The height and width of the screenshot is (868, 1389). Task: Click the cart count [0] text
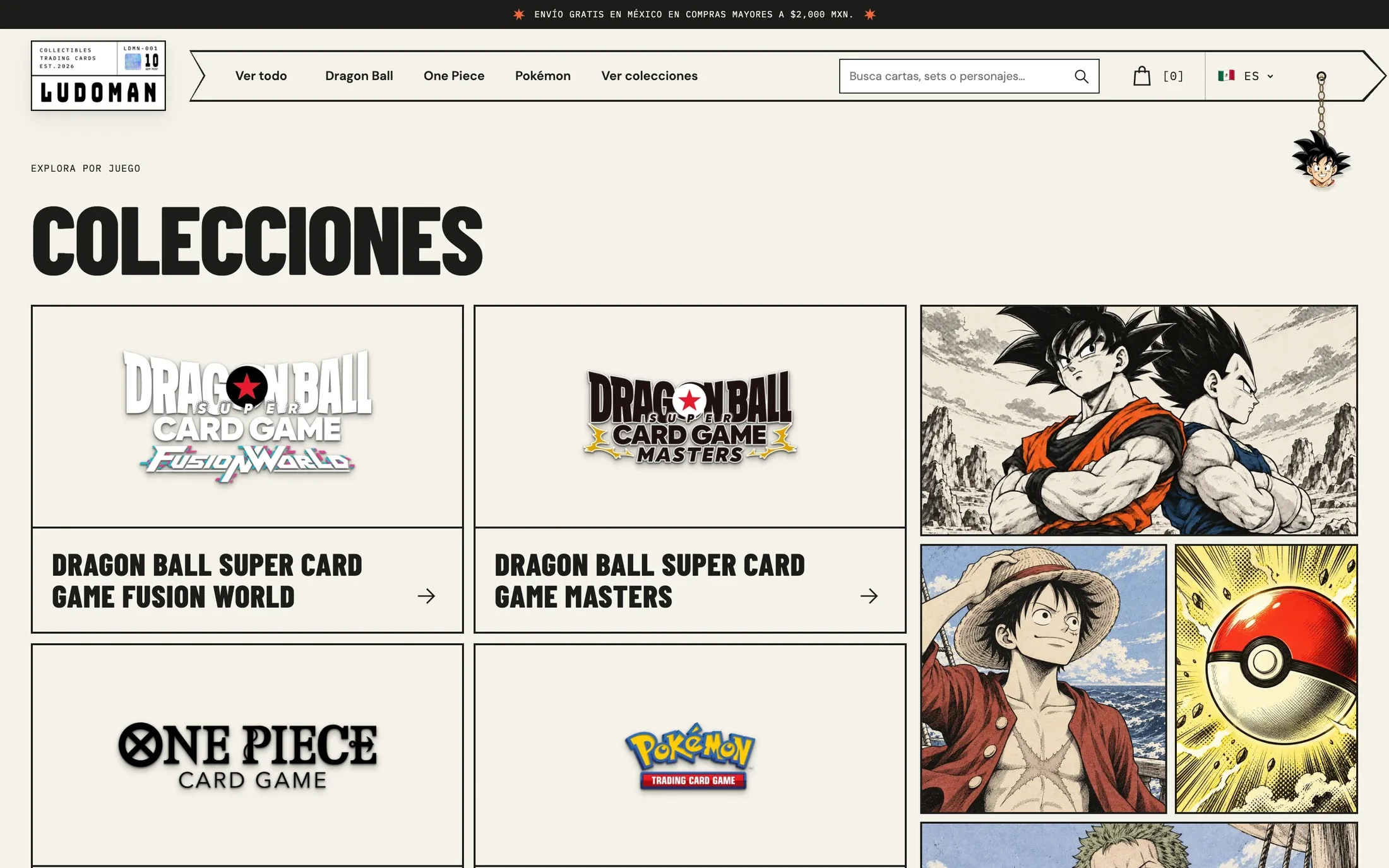click(x=1173, y=76)
